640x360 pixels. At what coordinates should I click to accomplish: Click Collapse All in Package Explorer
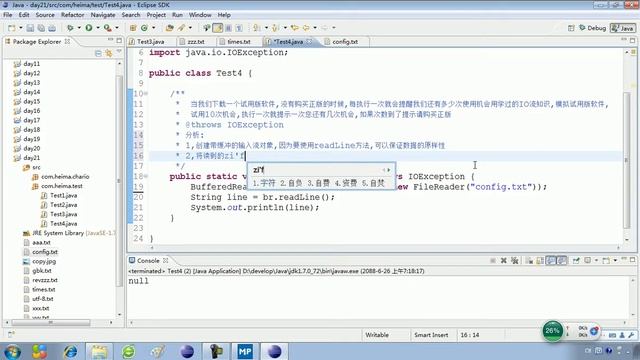click(x=98, y=53)
